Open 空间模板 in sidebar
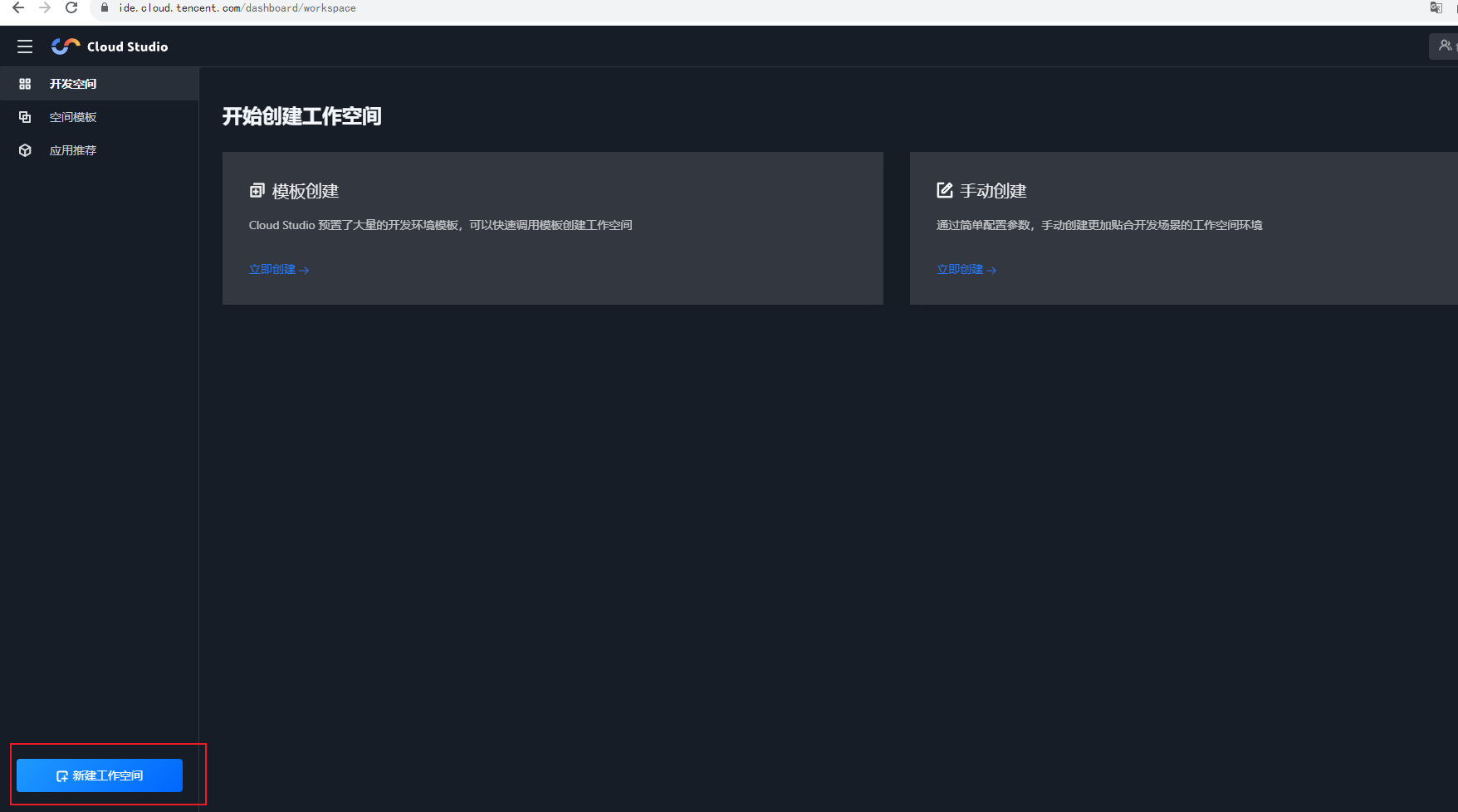 point(100,117)
